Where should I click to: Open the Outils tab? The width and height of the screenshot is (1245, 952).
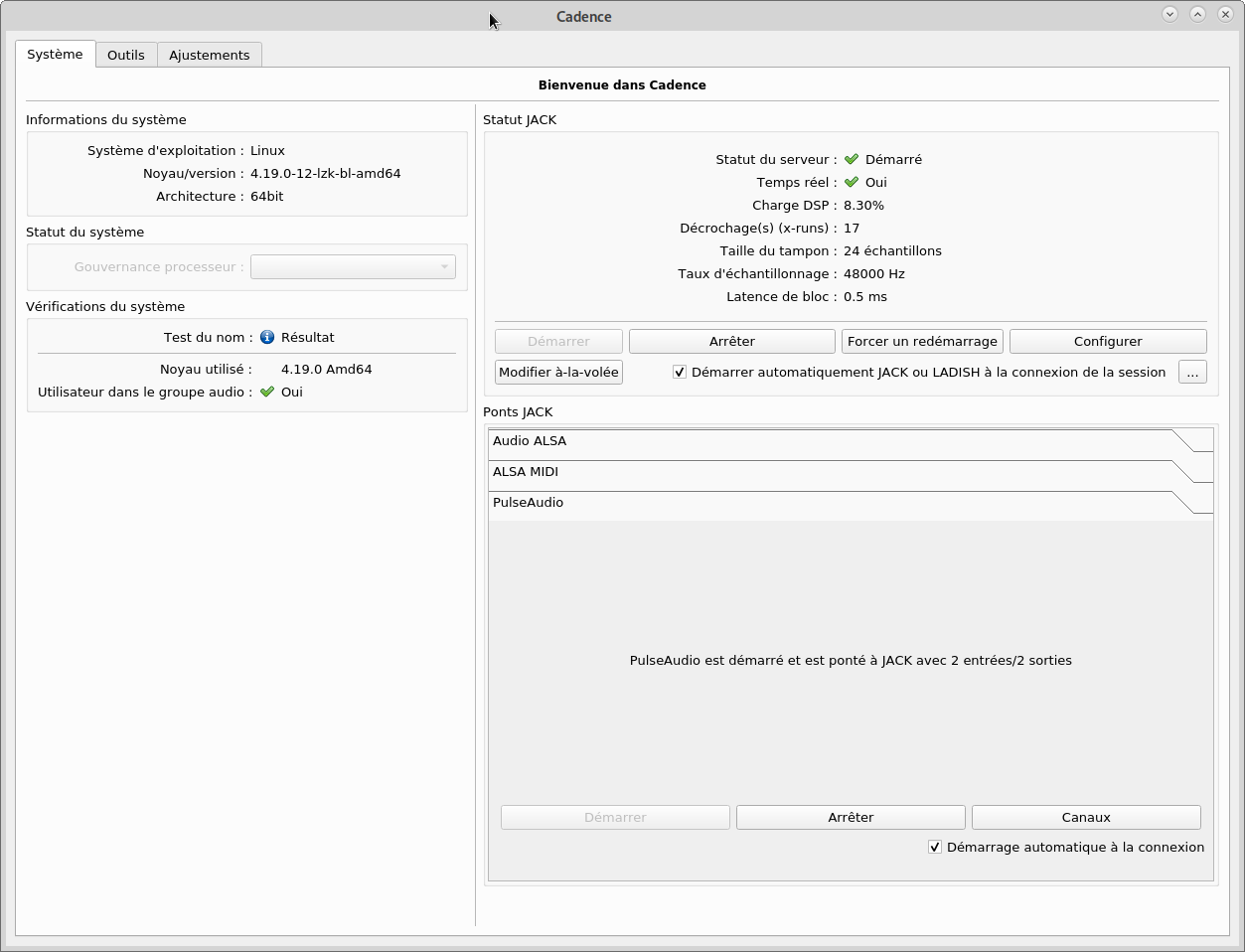126,55
